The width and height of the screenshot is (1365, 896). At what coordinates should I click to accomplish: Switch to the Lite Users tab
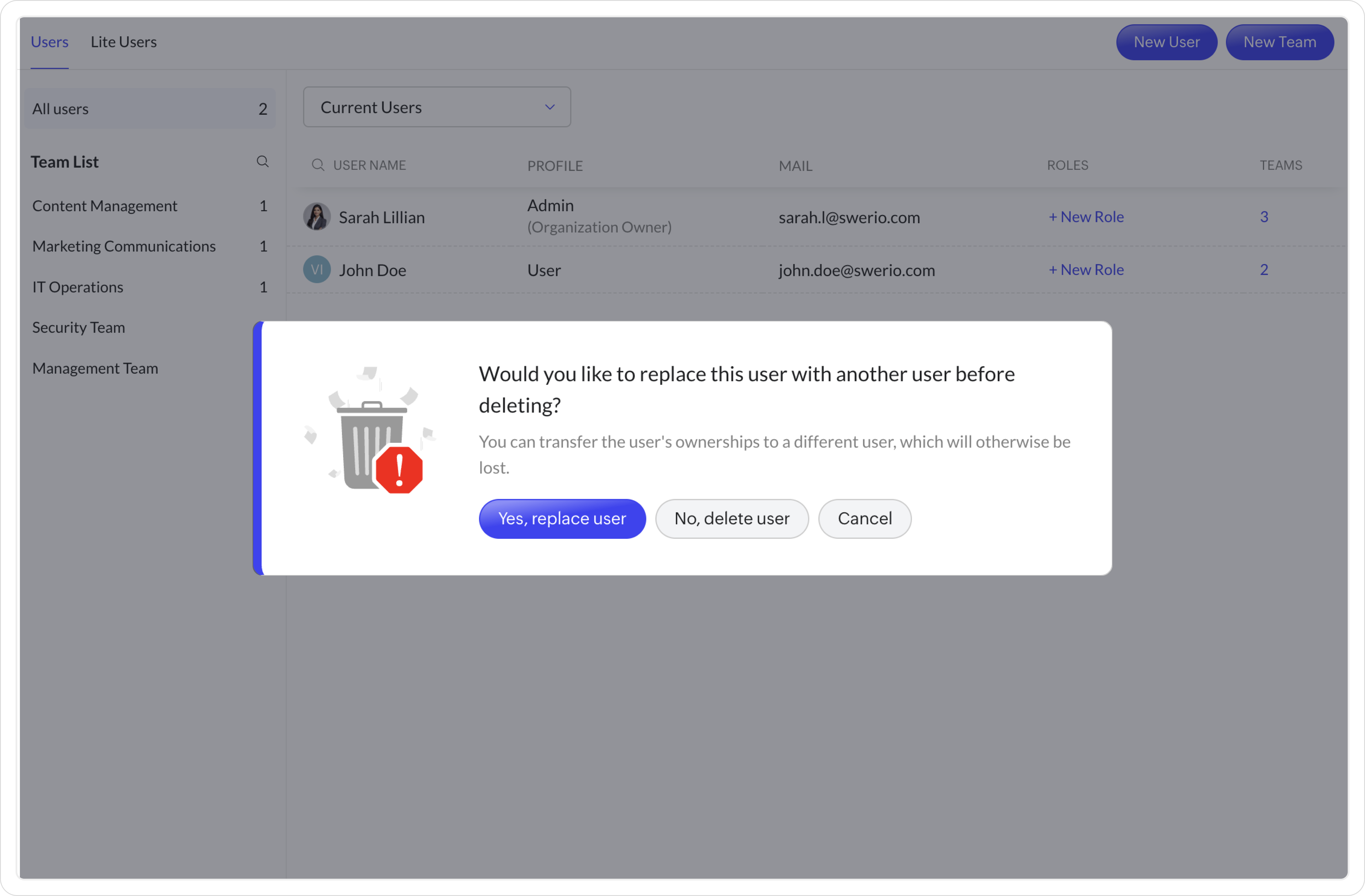pyautogui.click(x=123, y=42)
